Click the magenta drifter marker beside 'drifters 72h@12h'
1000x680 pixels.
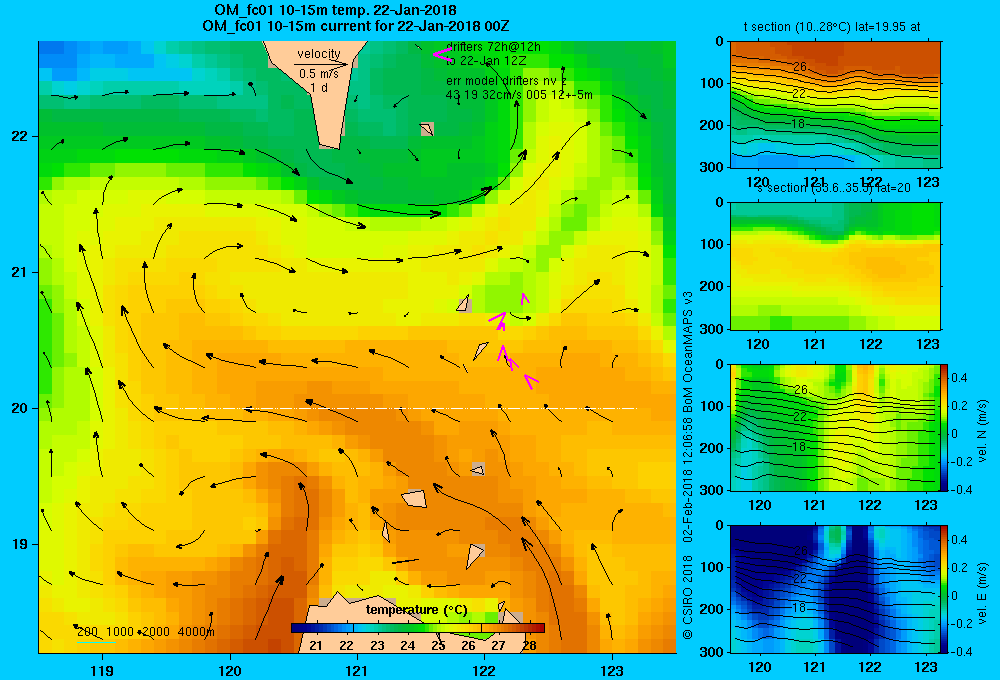pos(441,54)
